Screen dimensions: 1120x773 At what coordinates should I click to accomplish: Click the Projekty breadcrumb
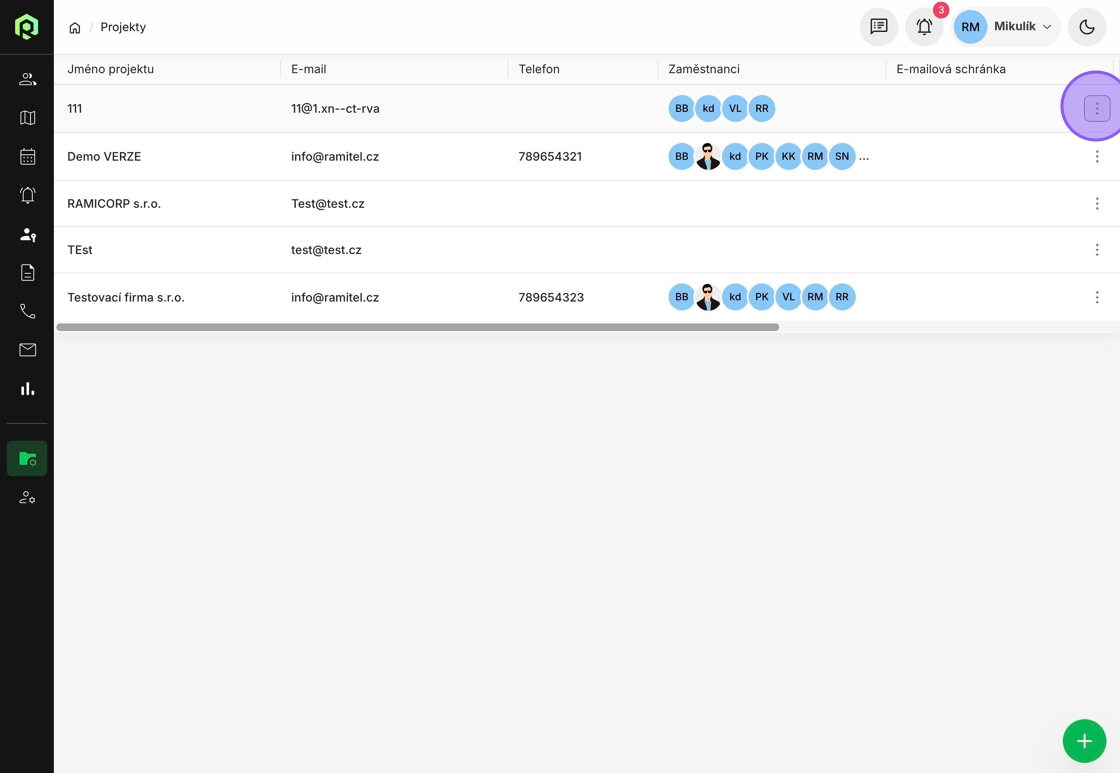(123, 27)
